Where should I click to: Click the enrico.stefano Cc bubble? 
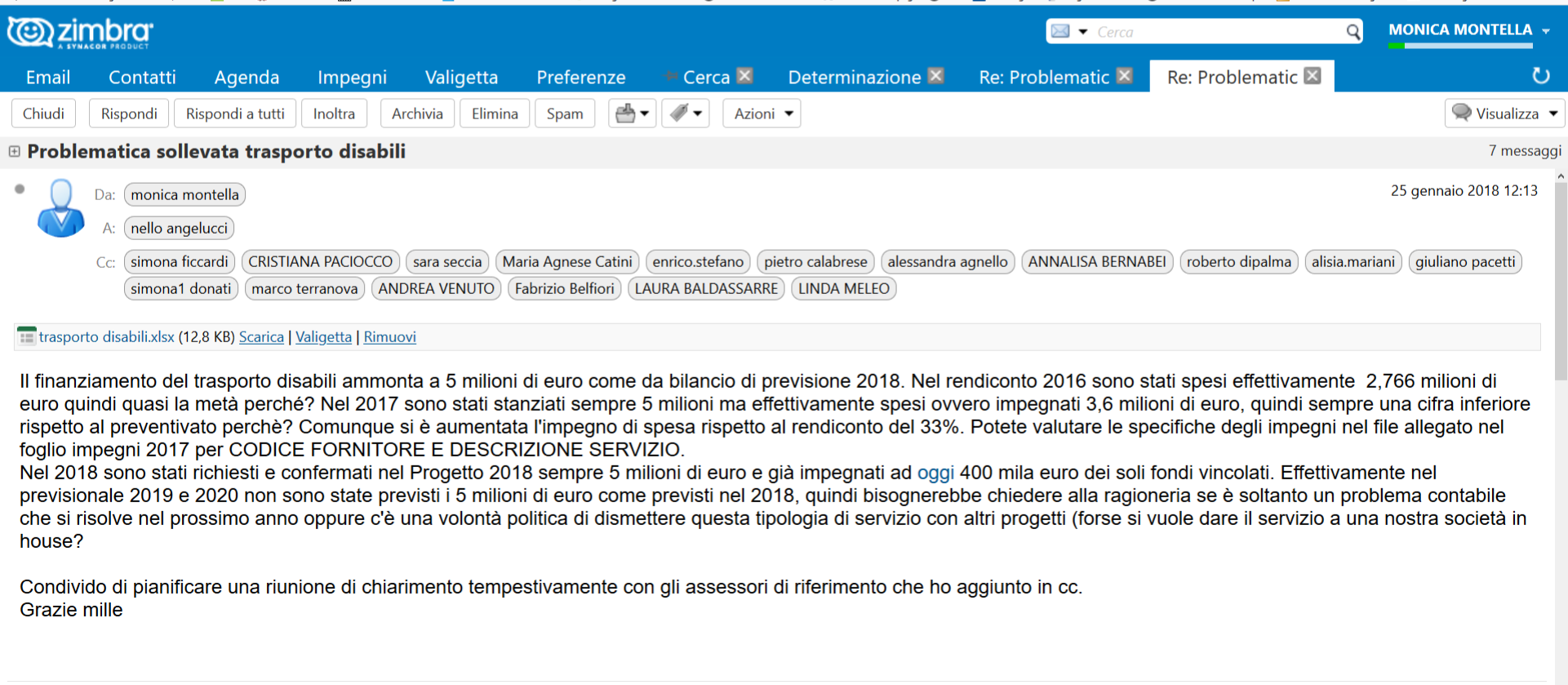click(698, 261)
